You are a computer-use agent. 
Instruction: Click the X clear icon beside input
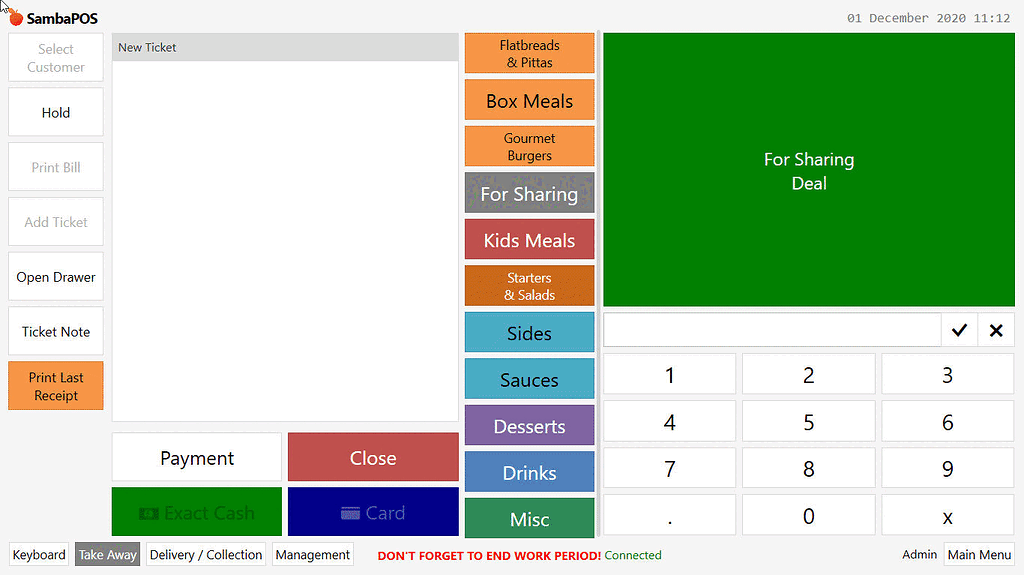click(x=995, y=330)
